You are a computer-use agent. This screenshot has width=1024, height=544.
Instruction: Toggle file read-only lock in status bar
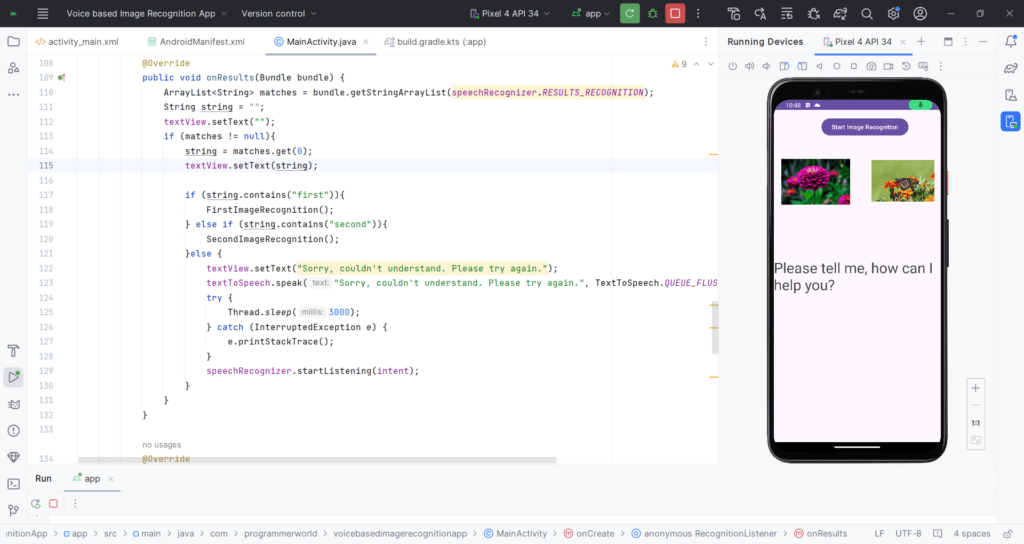coord(1008,534)
